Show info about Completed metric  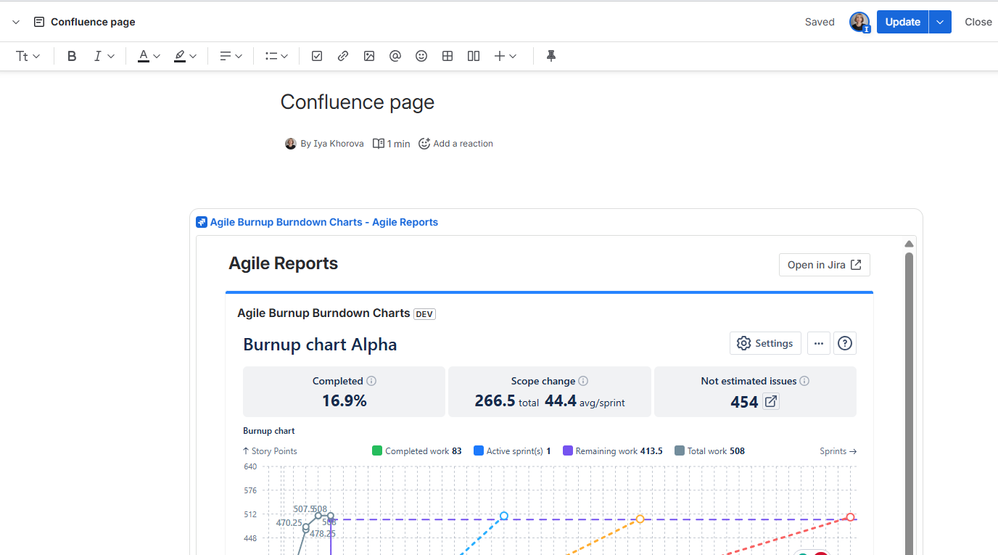(x=372, y=381)
